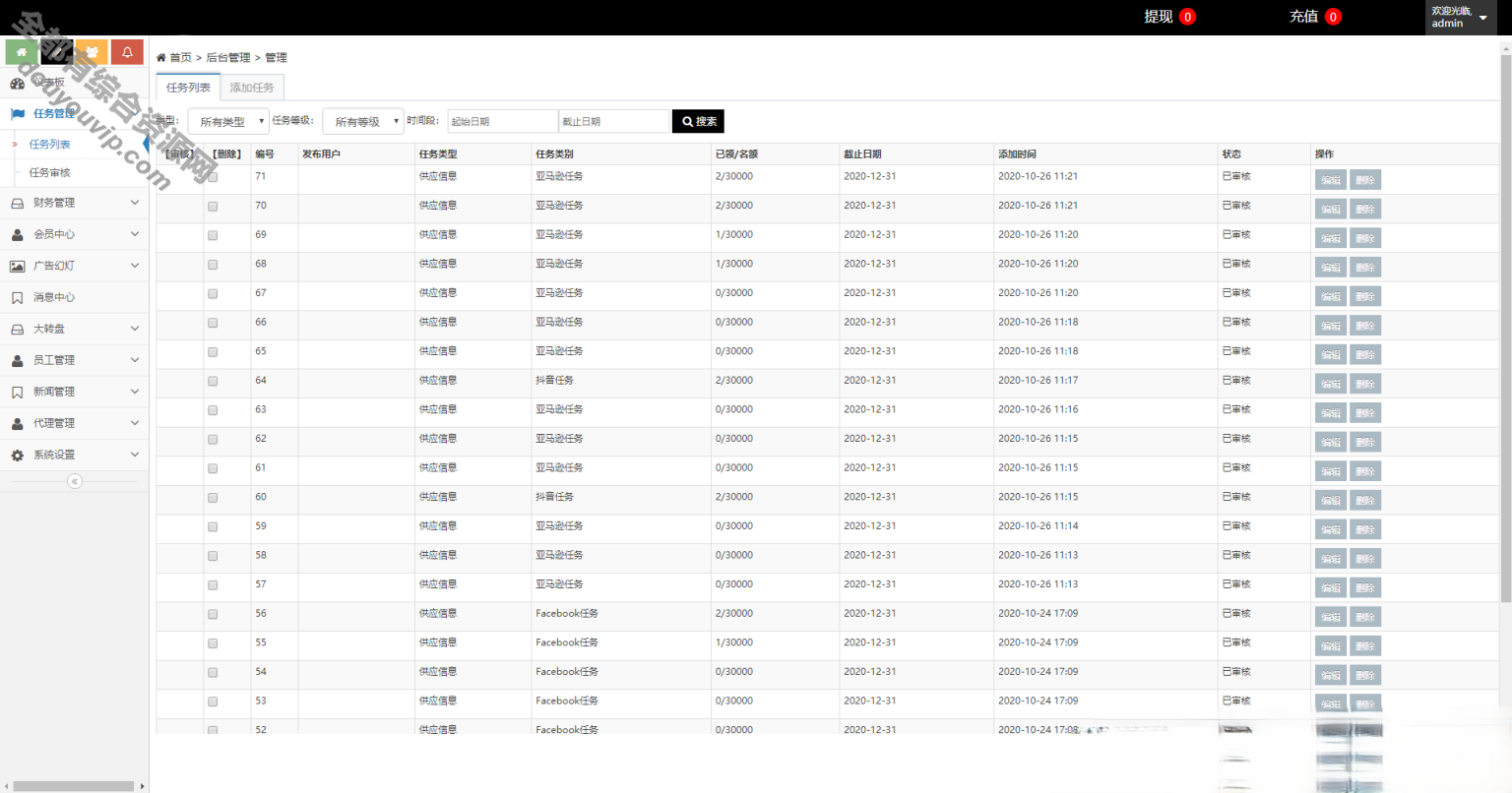Click the 起始日期 start date field
Viewport: 1512px width, 793px height.
pos(503,121)
